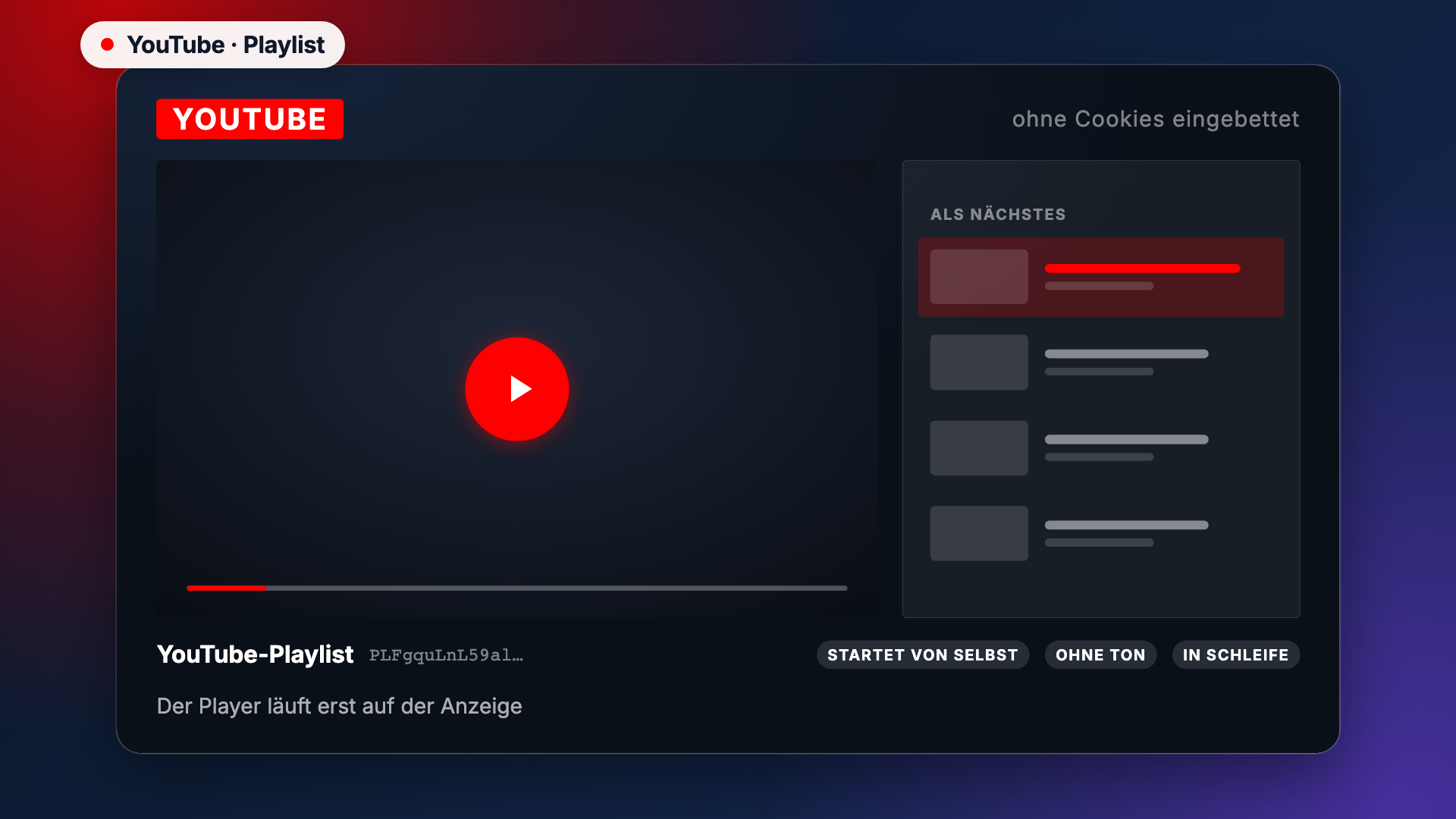Click the red YOUTUBE logo badge
The image size is (1456, 819).
coord(249,119)
